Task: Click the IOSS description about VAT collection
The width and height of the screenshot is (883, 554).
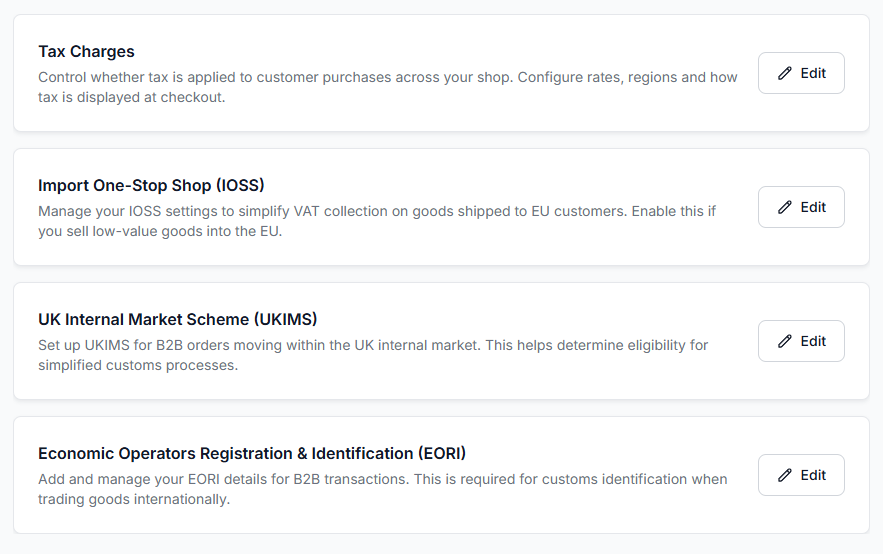Action: pos(377,221)
